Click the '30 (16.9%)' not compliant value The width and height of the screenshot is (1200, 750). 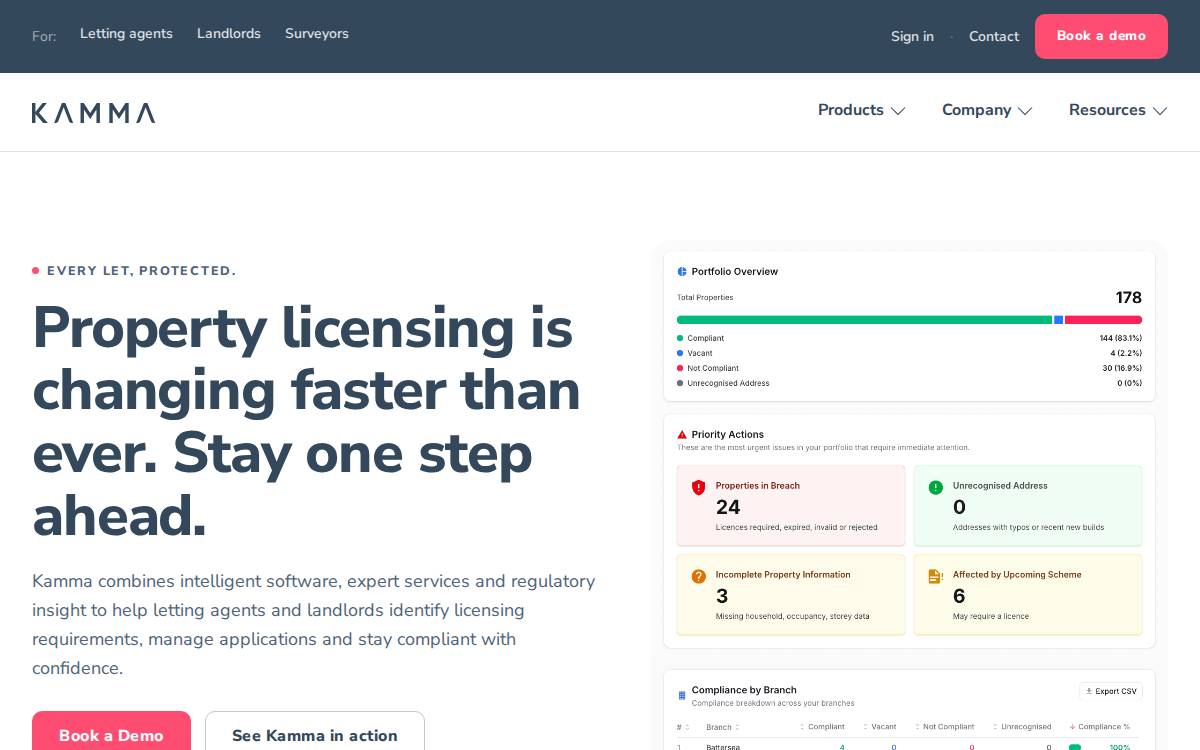pos(1122,368)
